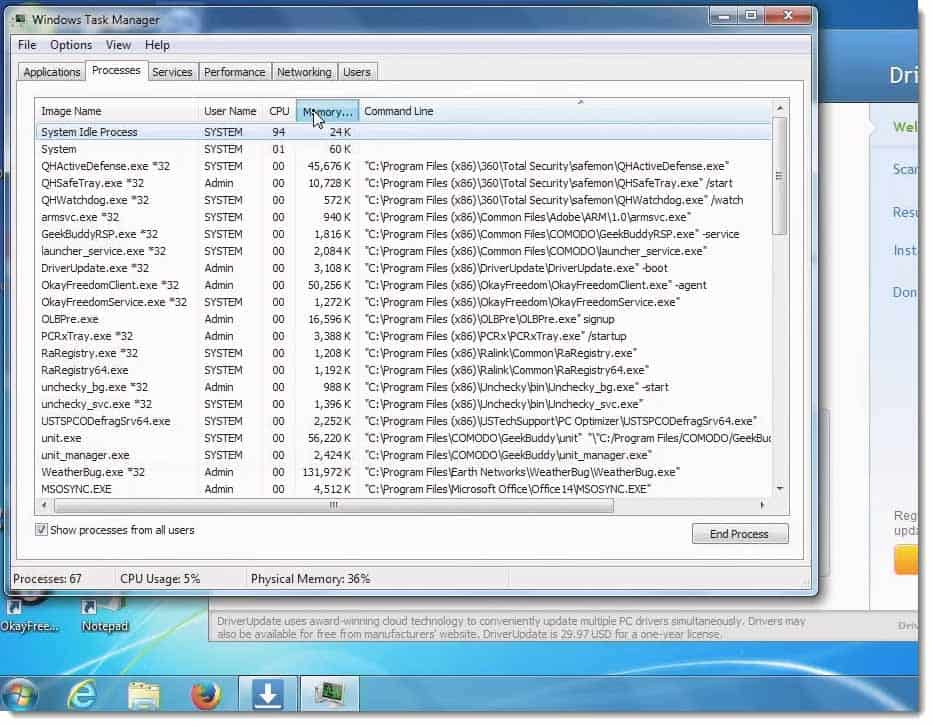Select unit_manager.exe process

coord(403,455)
